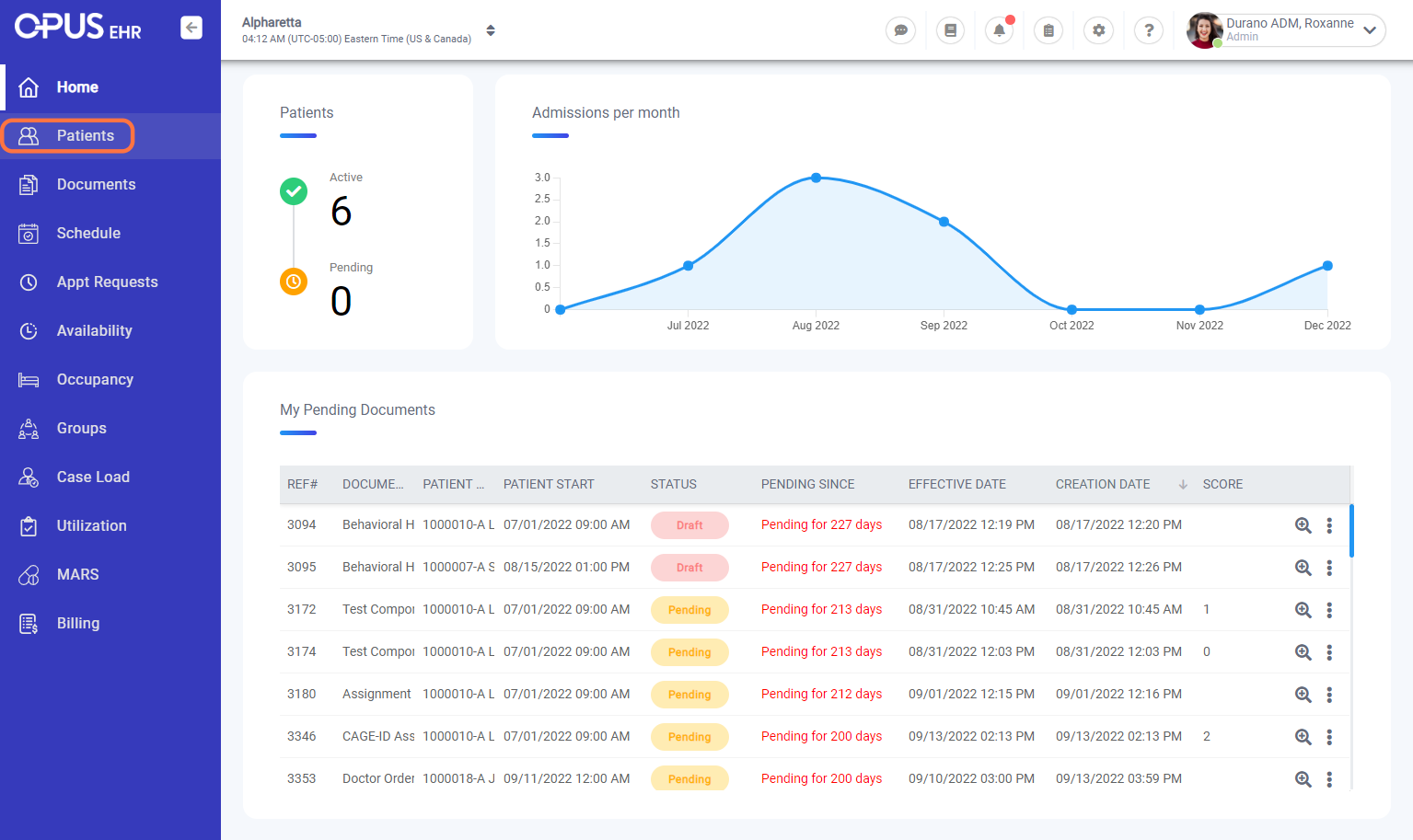The image size is (1413, 840).
Task: Click the Doctor Order document in row 3353
Action: [378, 778]
